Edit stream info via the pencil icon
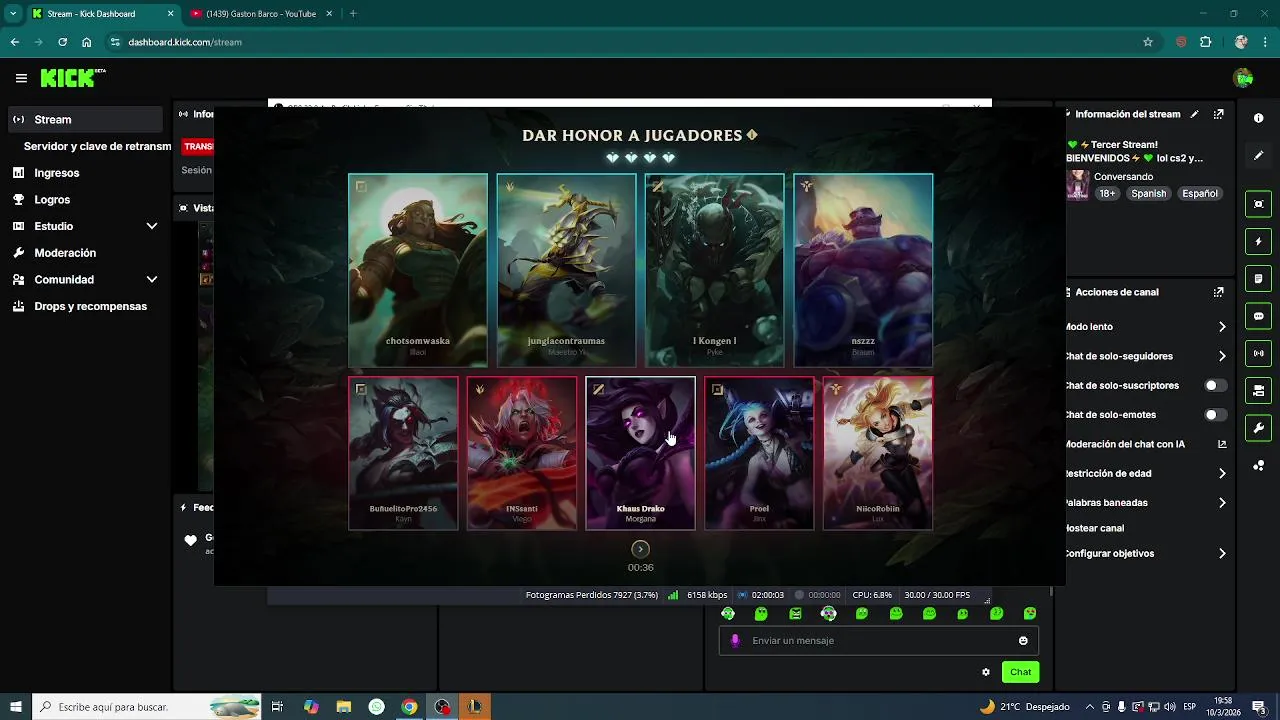The width and height of the screenshot is (1280, 720). [x=1194, y=114]
